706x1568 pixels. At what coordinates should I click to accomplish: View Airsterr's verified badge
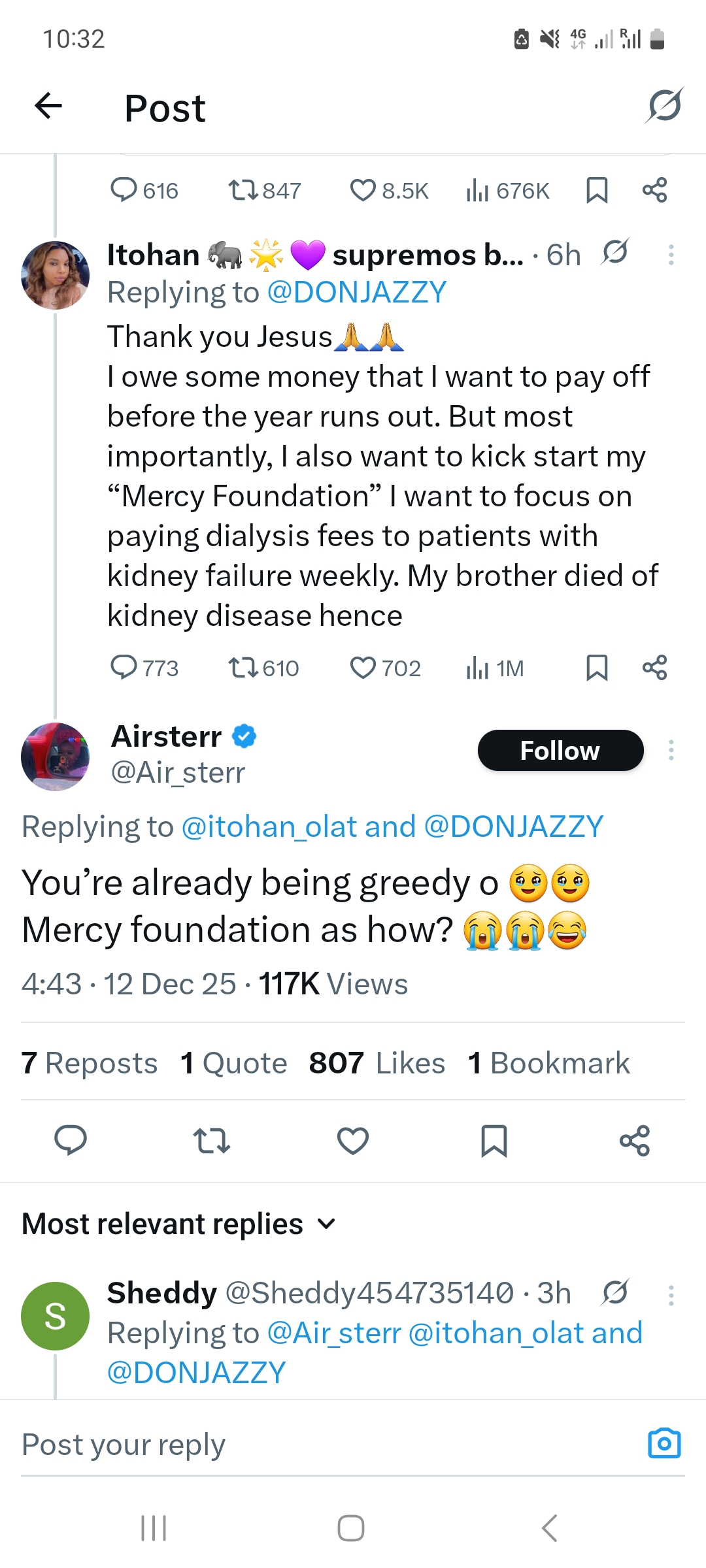[x=243, y=736]
